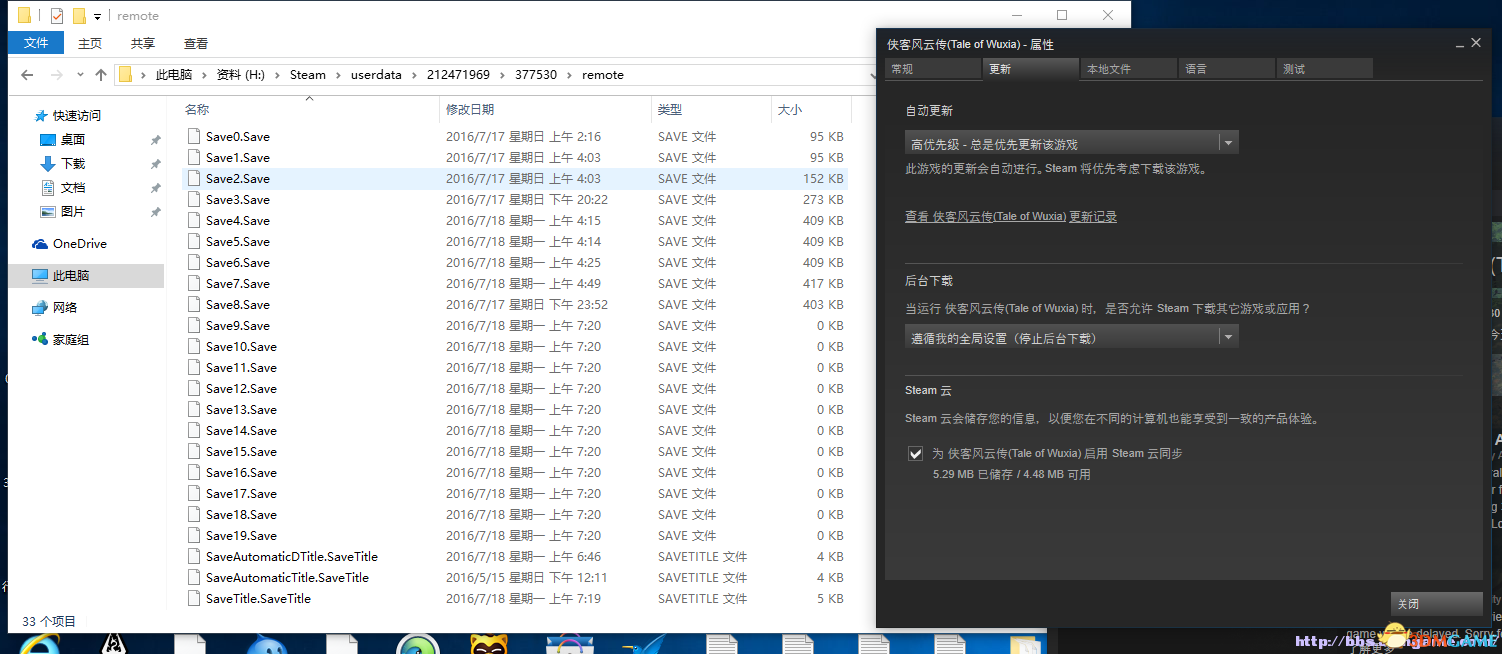This screenshot has width=1502, height=654.
Task: Click the 417 KB size of Save7.Save
Action: [823, 283]
